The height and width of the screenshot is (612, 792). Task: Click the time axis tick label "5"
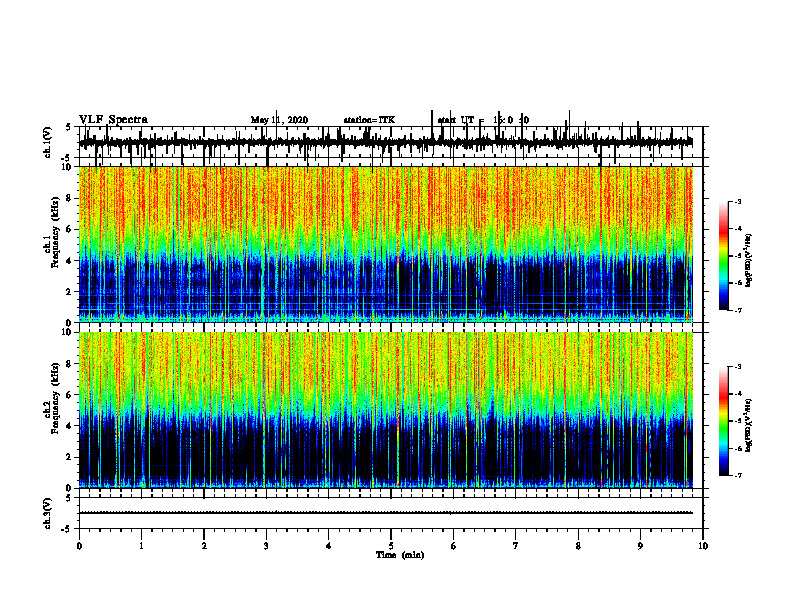pyautogui.click(x=391, y=546)
